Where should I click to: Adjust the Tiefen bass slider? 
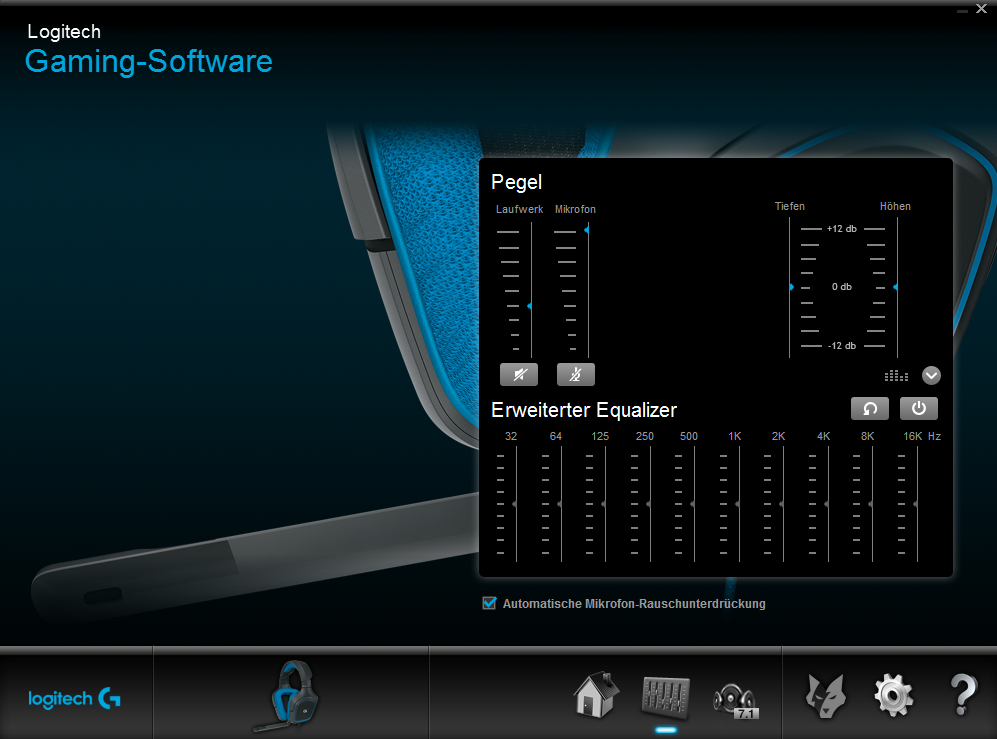click(790, 287)
